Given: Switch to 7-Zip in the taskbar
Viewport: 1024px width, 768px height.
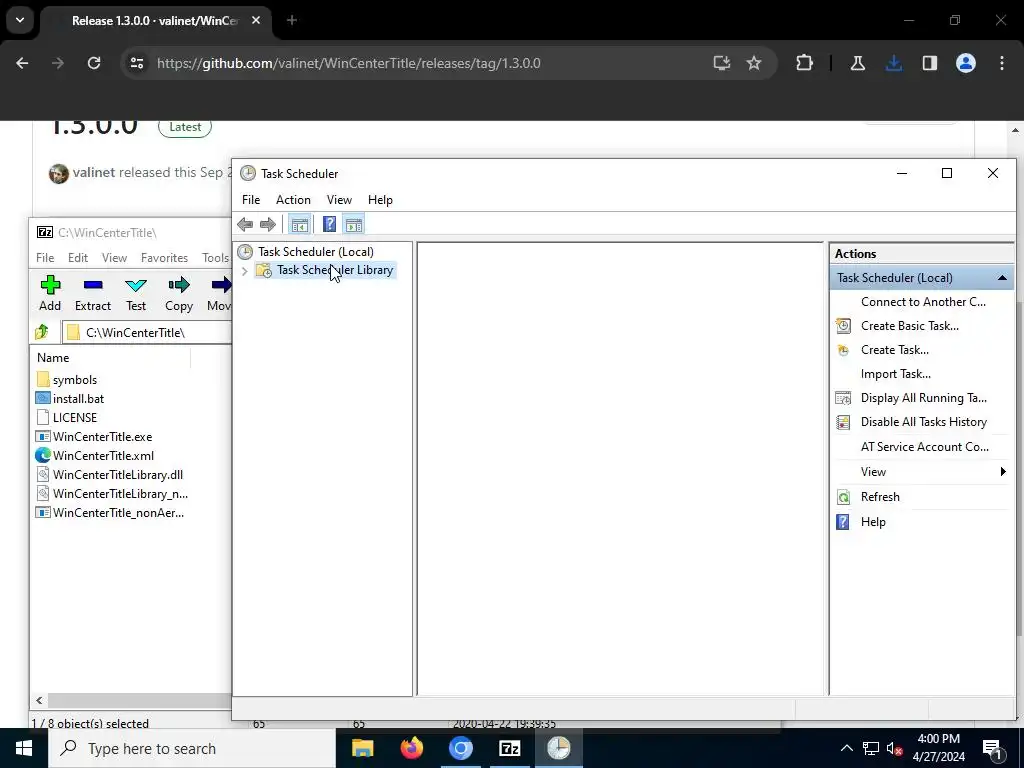Looking at the screenshot, I should click(x=509, y=748).
